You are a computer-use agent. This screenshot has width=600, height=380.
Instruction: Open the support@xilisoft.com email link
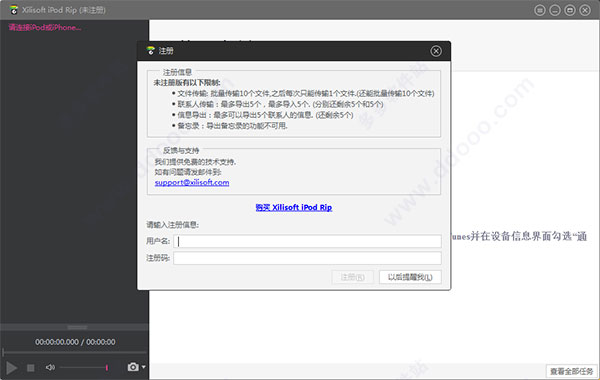[x=192, y=183]
